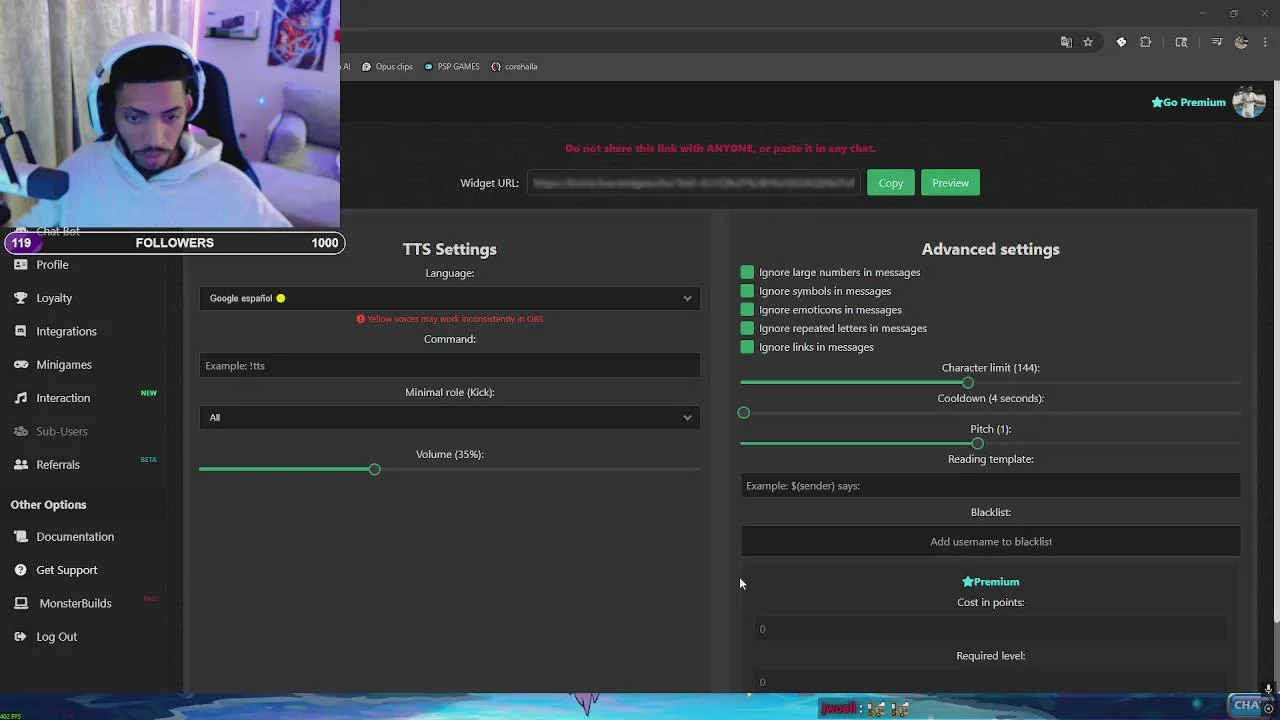Click the Cost in points field

990,629
